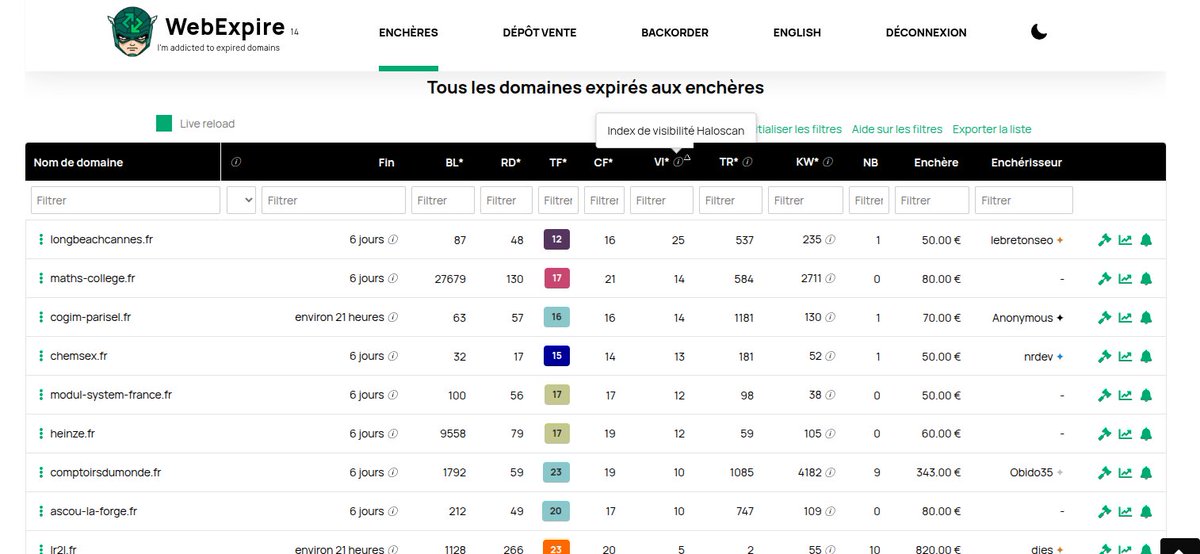Open the comptoirsdumonde.fr domain link
Screen dimensions: 1200x554
click(105, 473)
